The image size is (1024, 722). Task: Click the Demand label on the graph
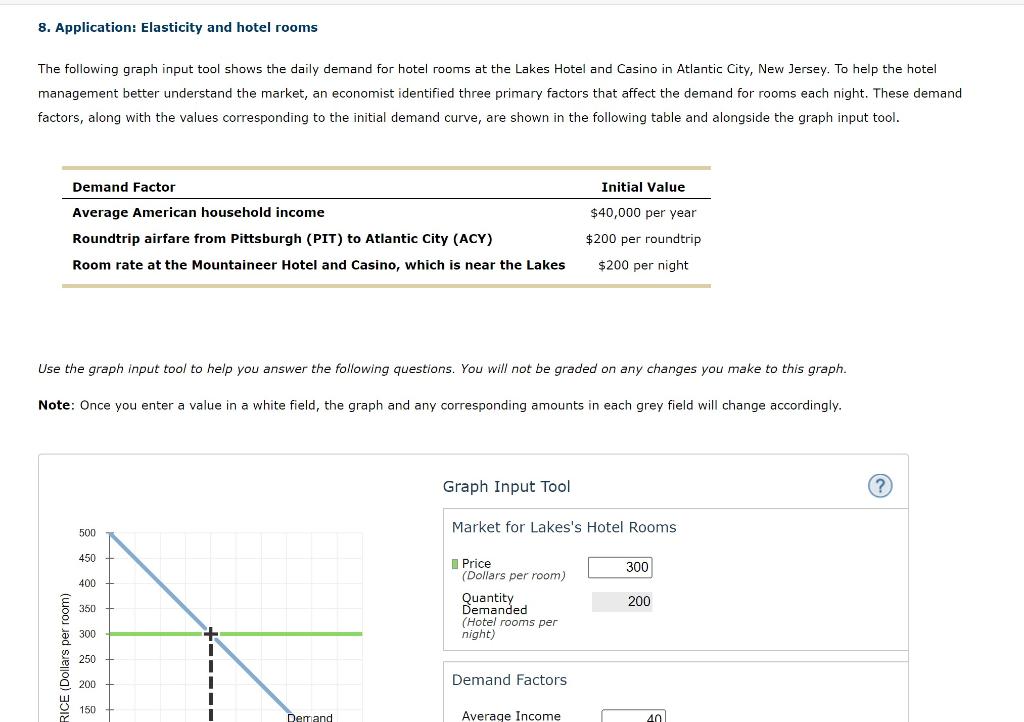tap(308, 716)
